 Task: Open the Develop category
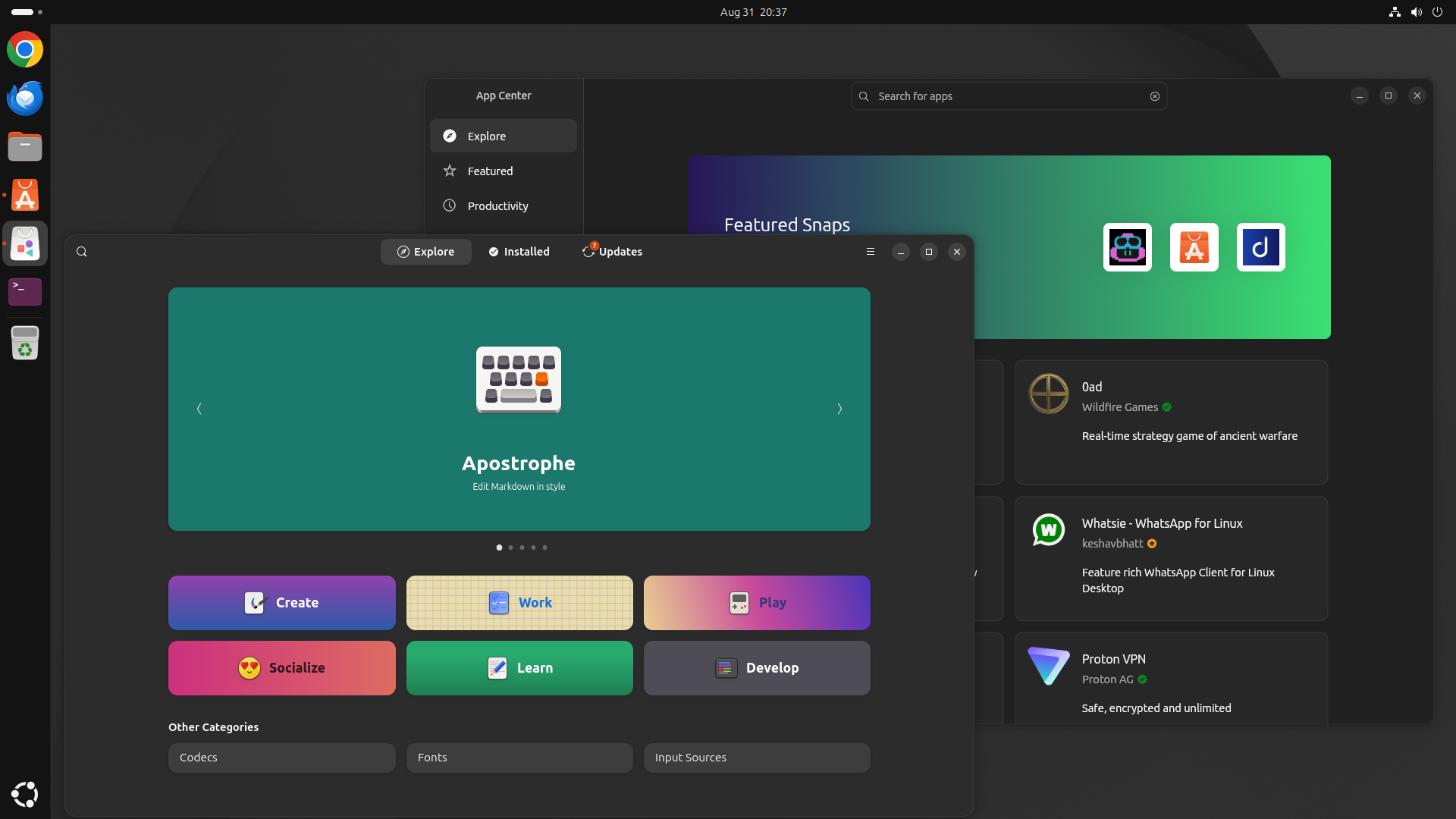point(757,668)
